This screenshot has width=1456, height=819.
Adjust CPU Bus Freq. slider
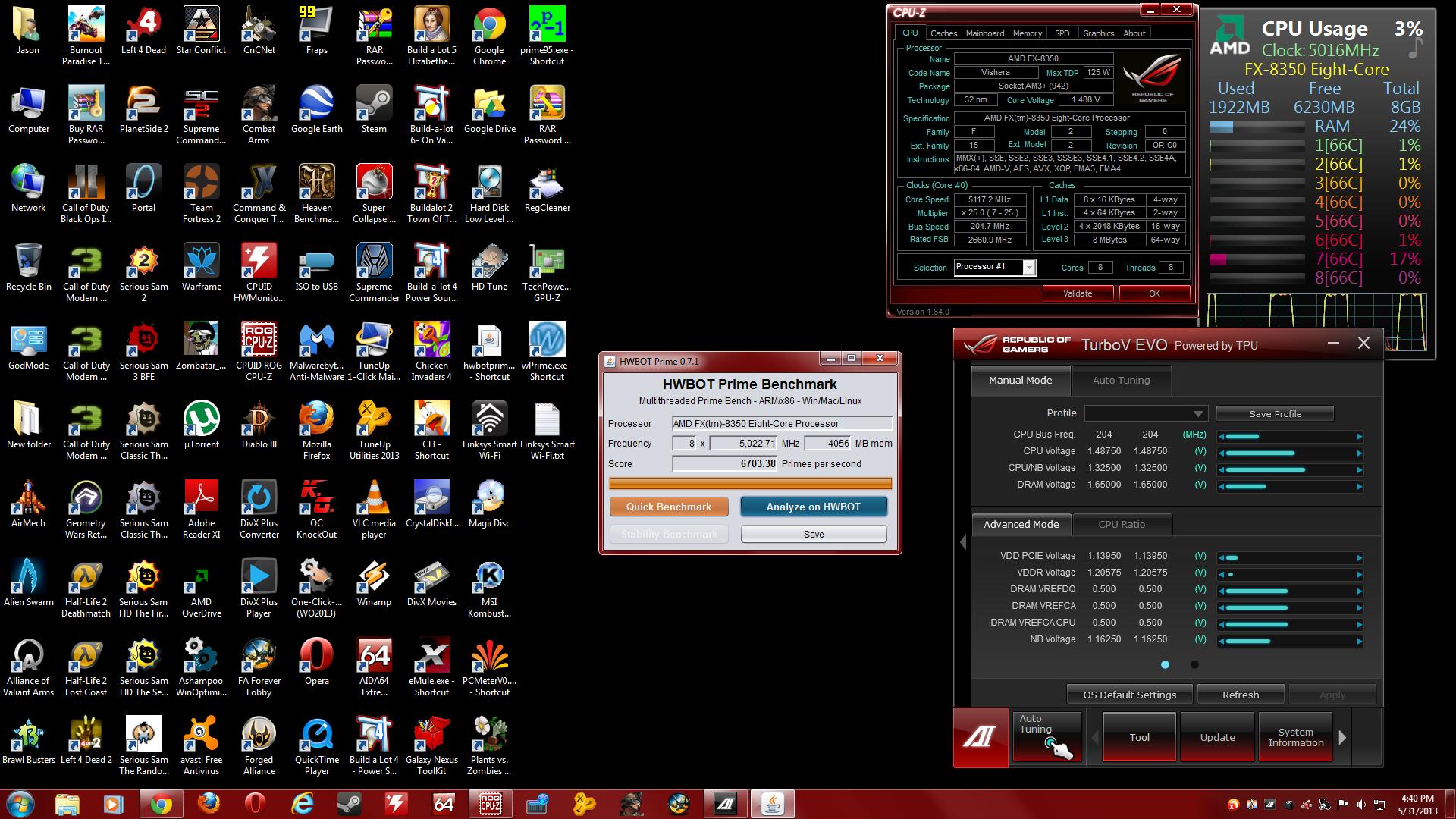[x=1290, y=436]
